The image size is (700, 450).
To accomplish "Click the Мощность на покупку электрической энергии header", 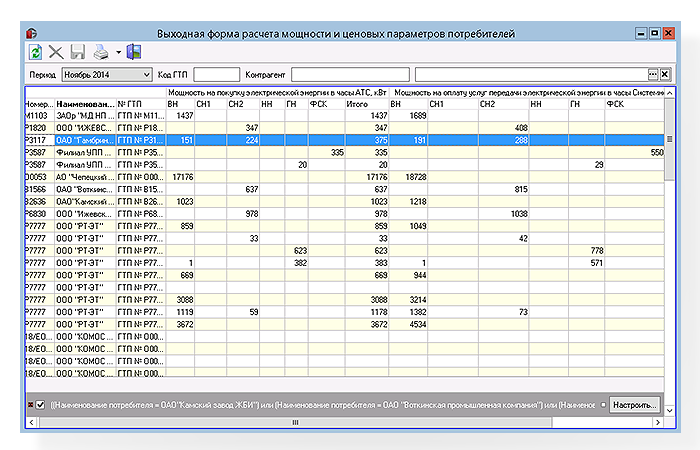I will pos(277,93).
